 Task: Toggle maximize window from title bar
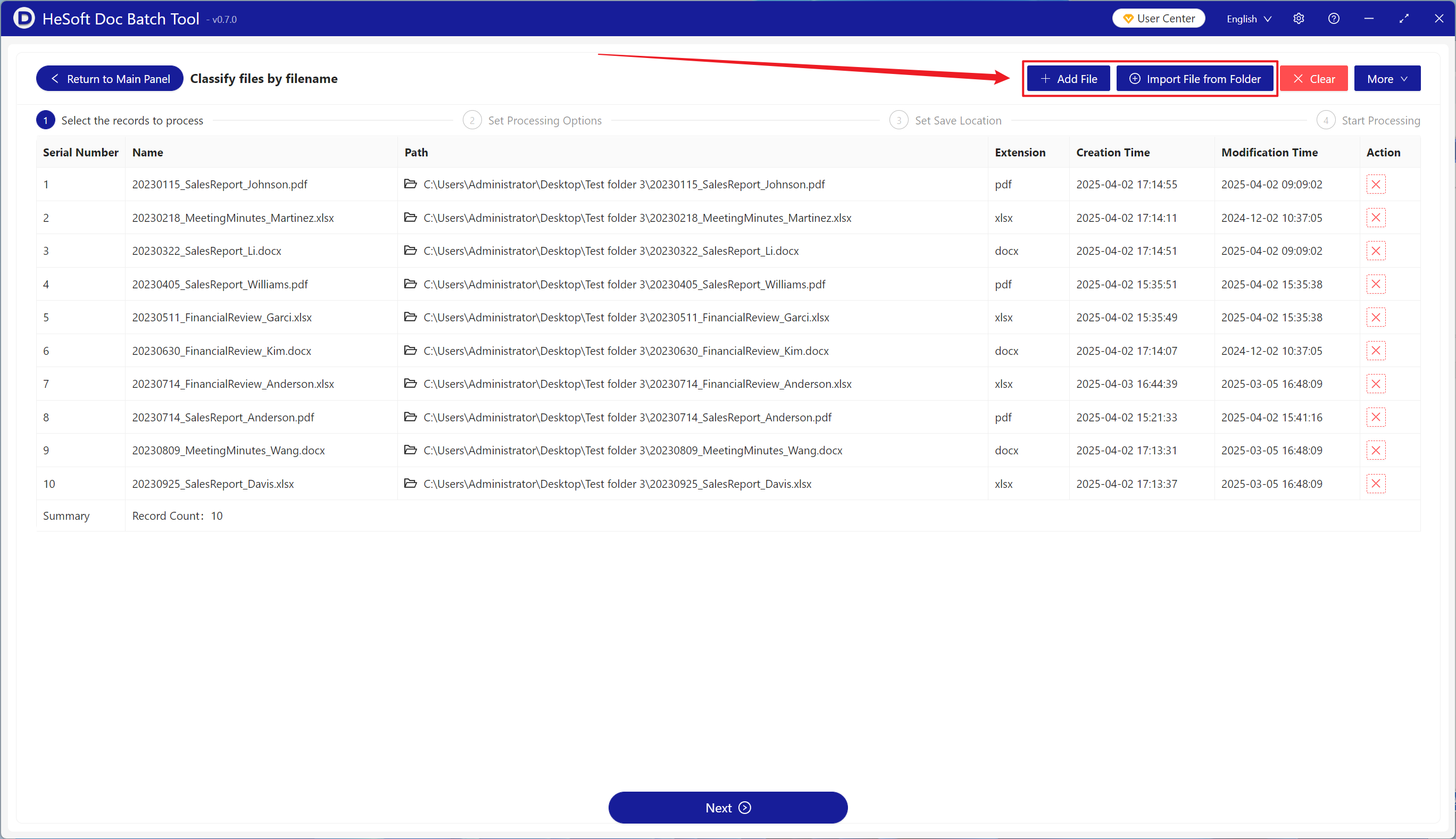tap(1404, 19)
